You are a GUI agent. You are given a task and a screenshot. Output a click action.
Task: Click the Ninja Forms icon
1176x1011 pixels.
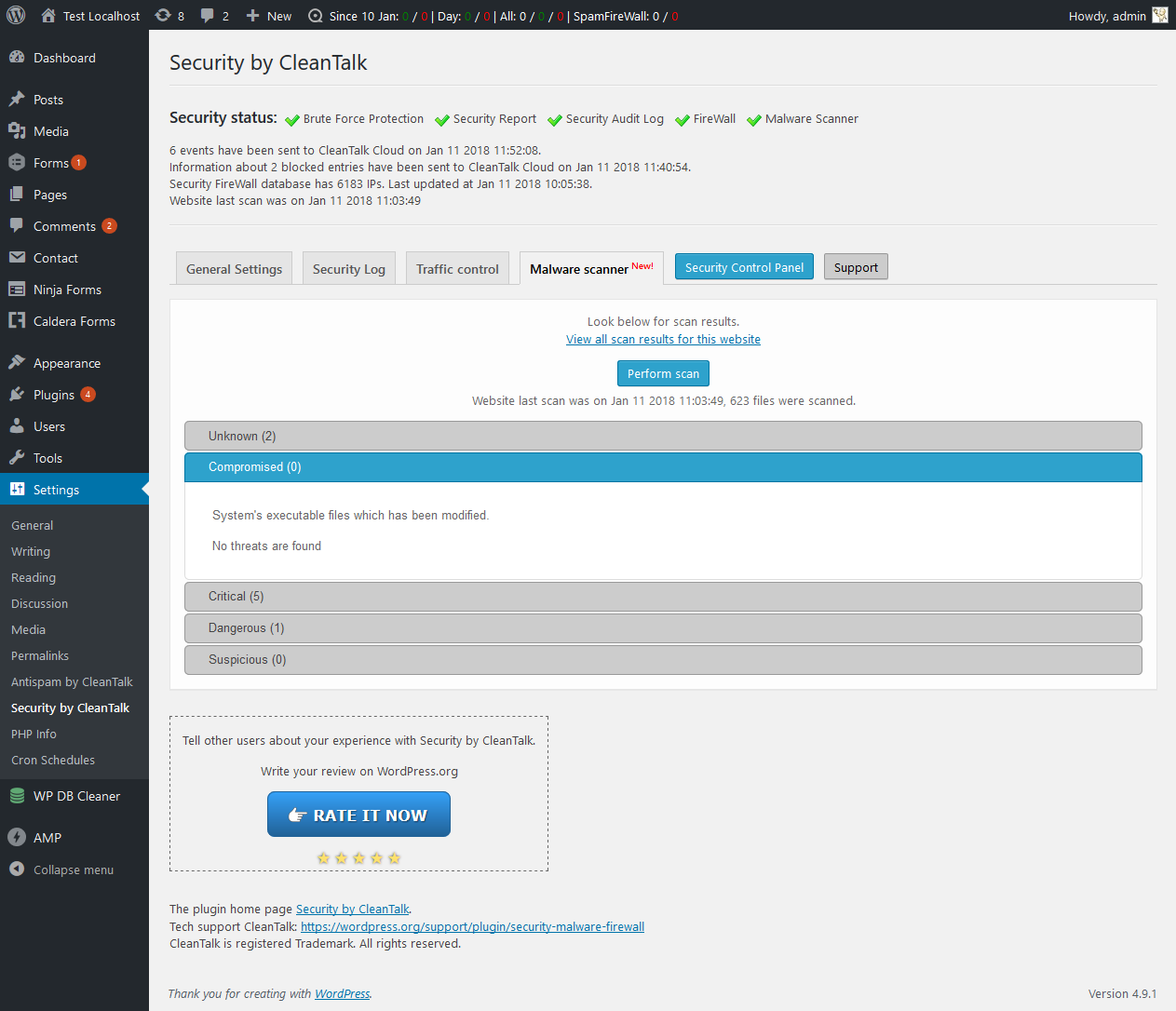pos(17,290)
